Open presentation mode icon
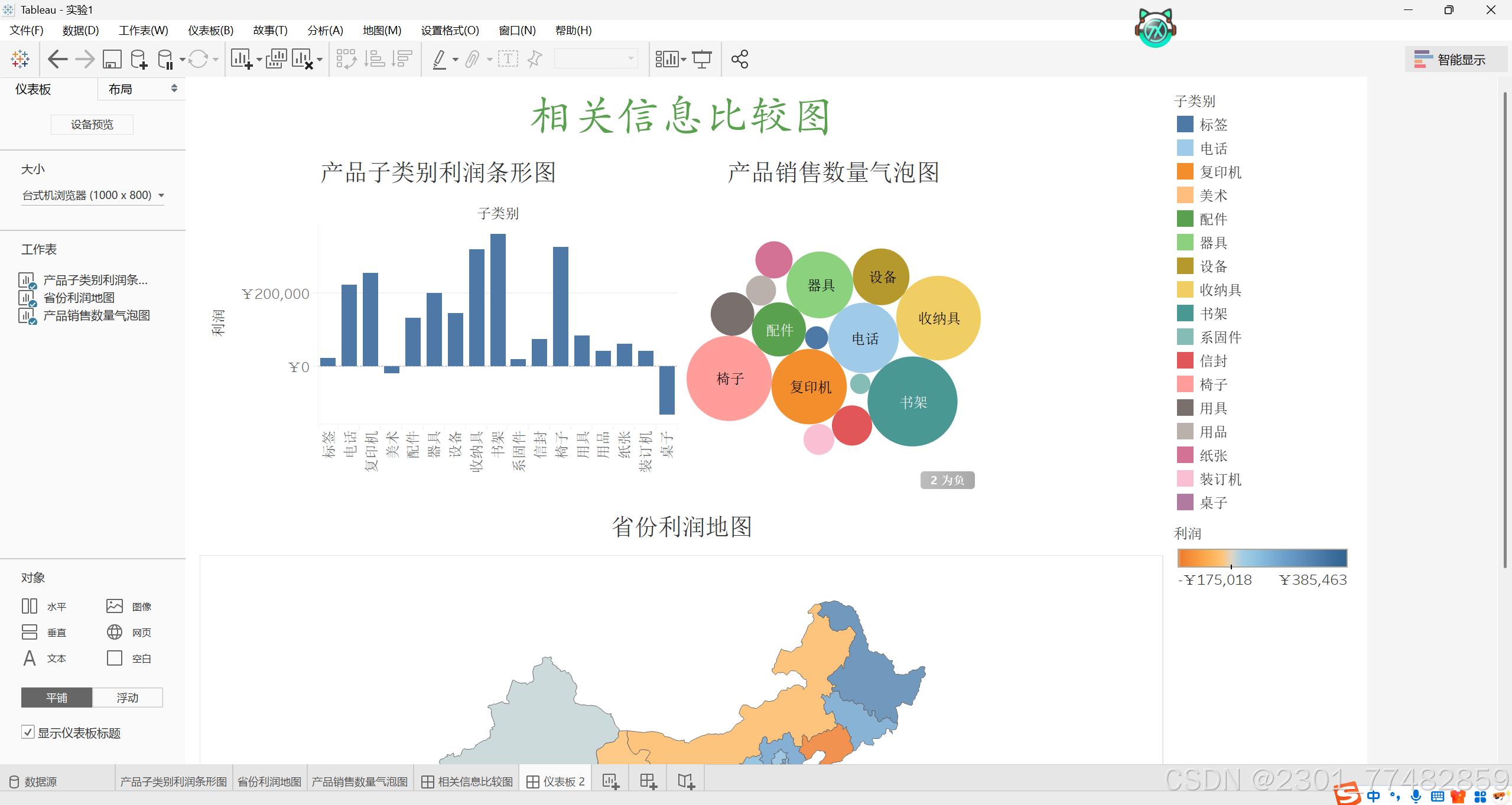Viewport: 1512px width, 805px height. 702,59
